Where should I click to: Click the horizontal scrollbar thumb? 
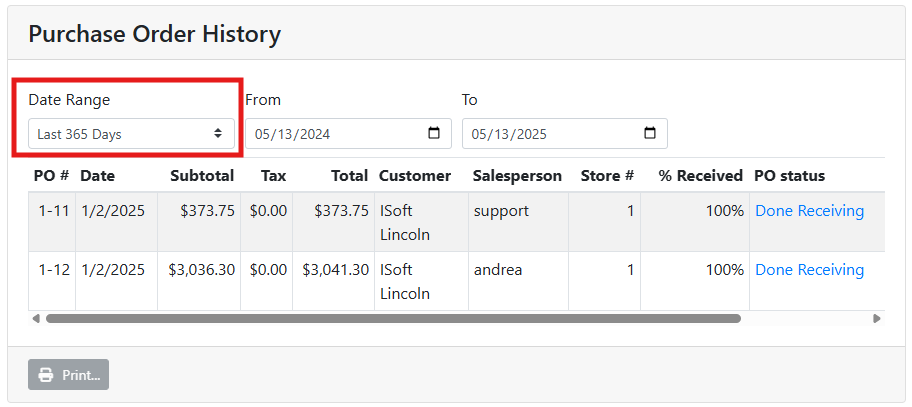tap(392, 319)
